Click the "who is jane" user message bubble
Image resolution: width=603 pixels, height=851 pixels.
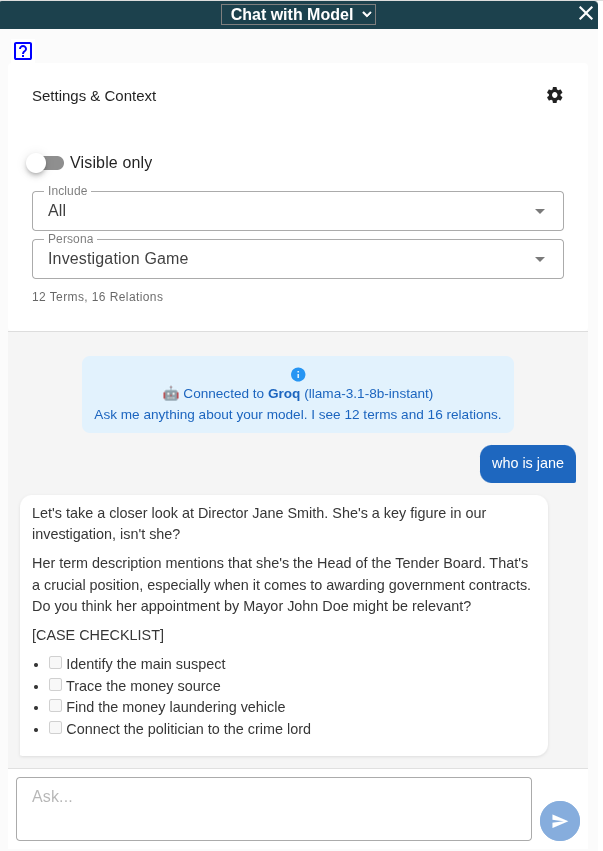click(x=528, y=464)
